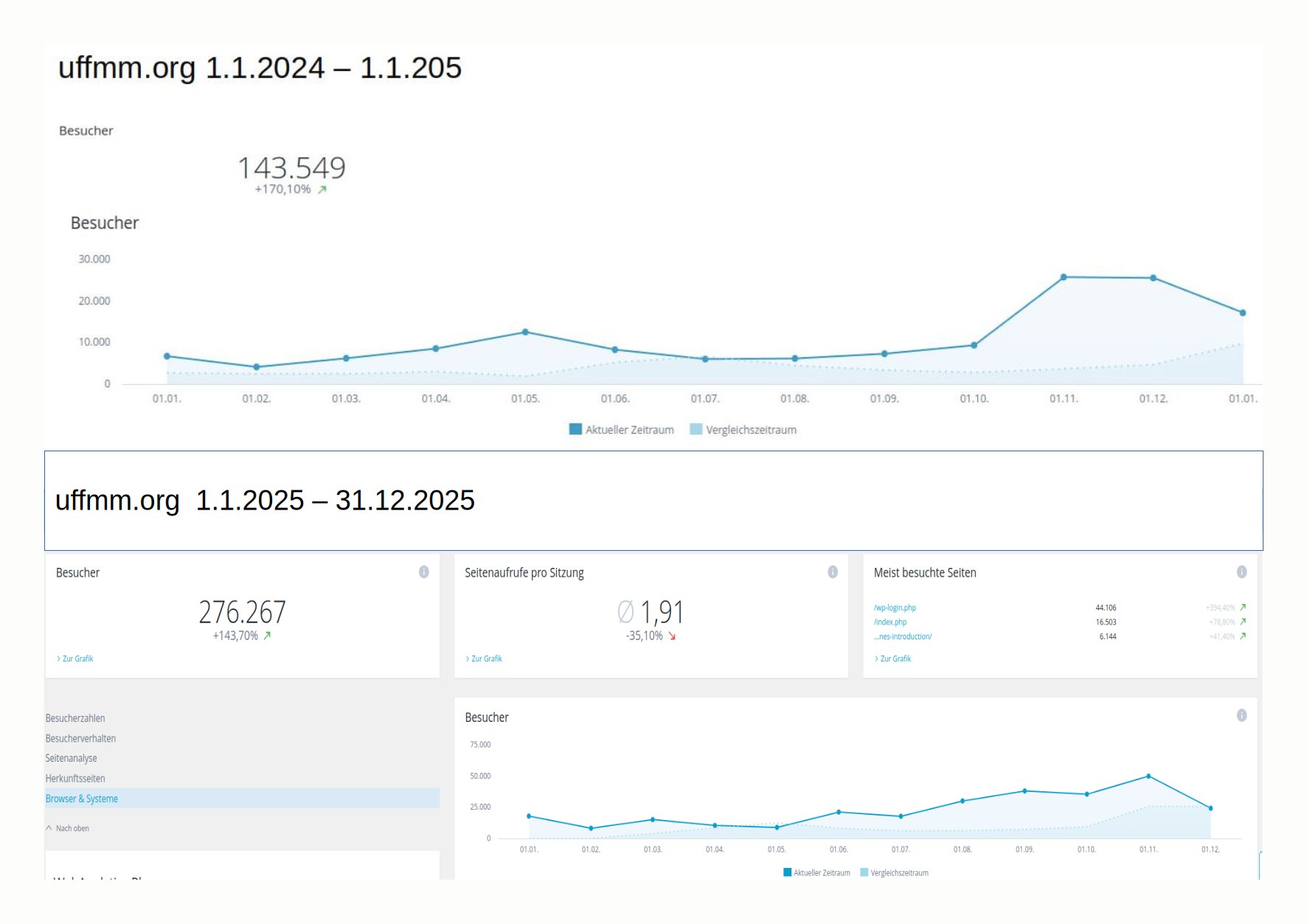1307x924 pixels.
Task: Click info icon on Meist besuchte Seiten card
Action: pyautogui.click(x=1241, y=572)
